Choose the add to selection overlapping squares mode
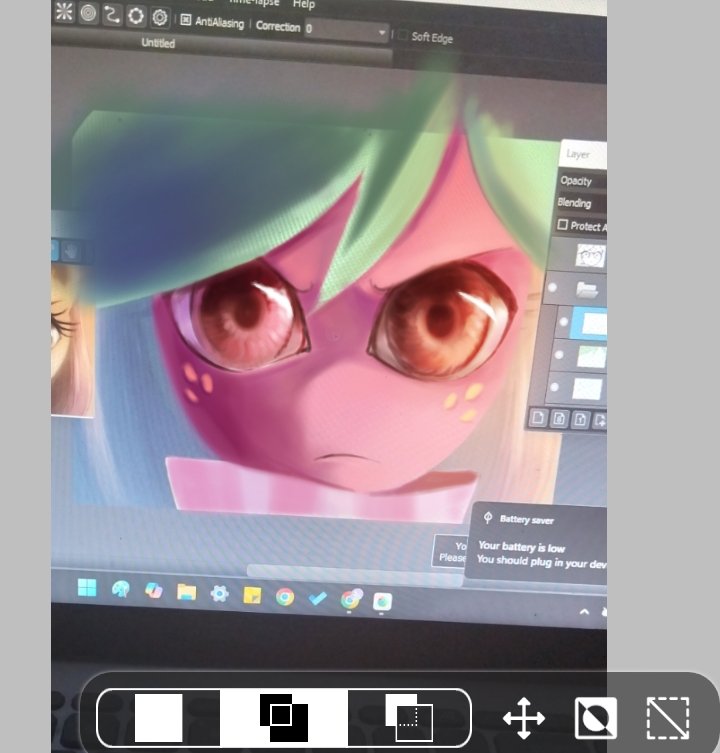720x753 pixels. (283, 717)
